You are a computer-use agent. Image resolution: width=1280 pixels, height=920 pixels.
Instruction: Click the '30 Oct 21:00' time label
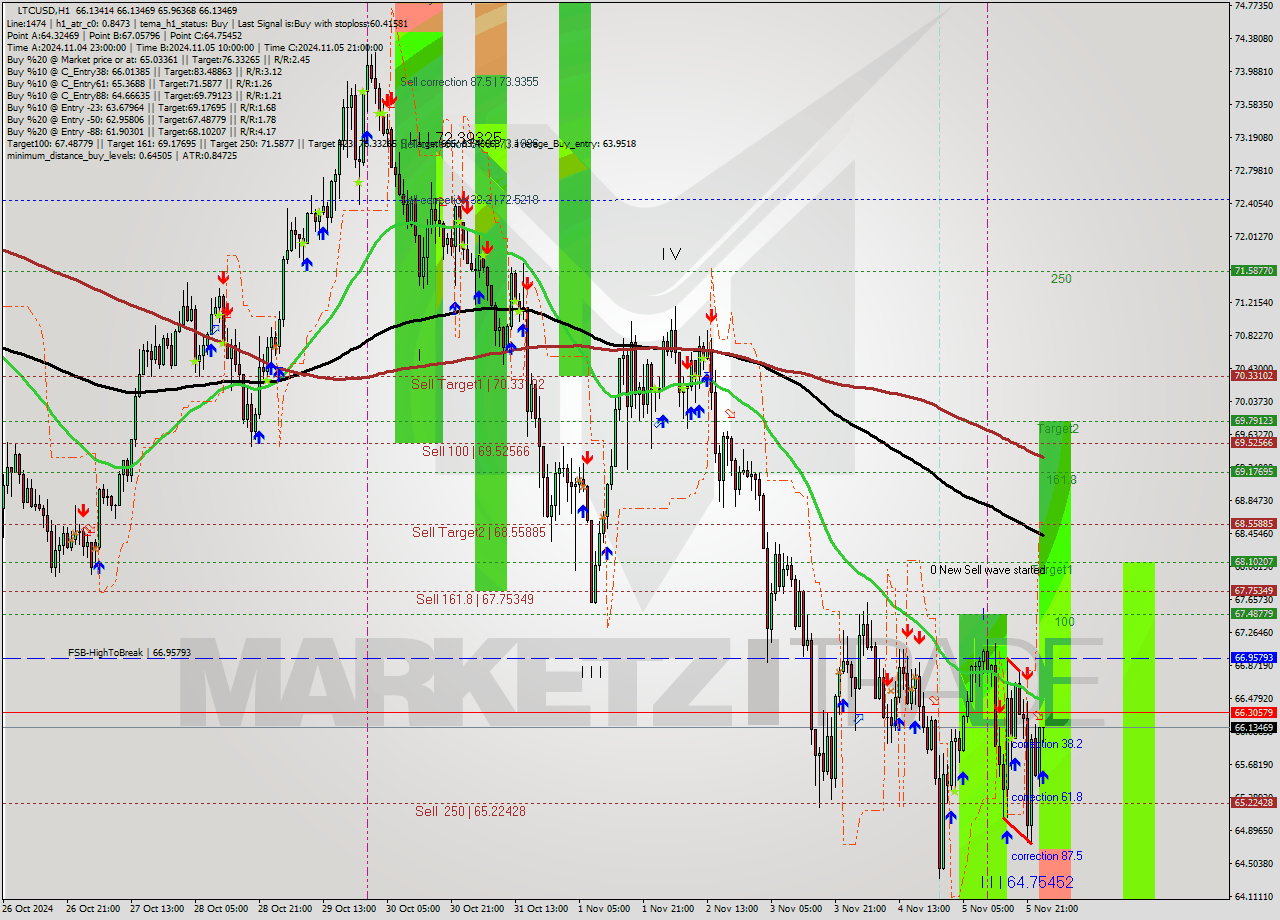[476, 909]
